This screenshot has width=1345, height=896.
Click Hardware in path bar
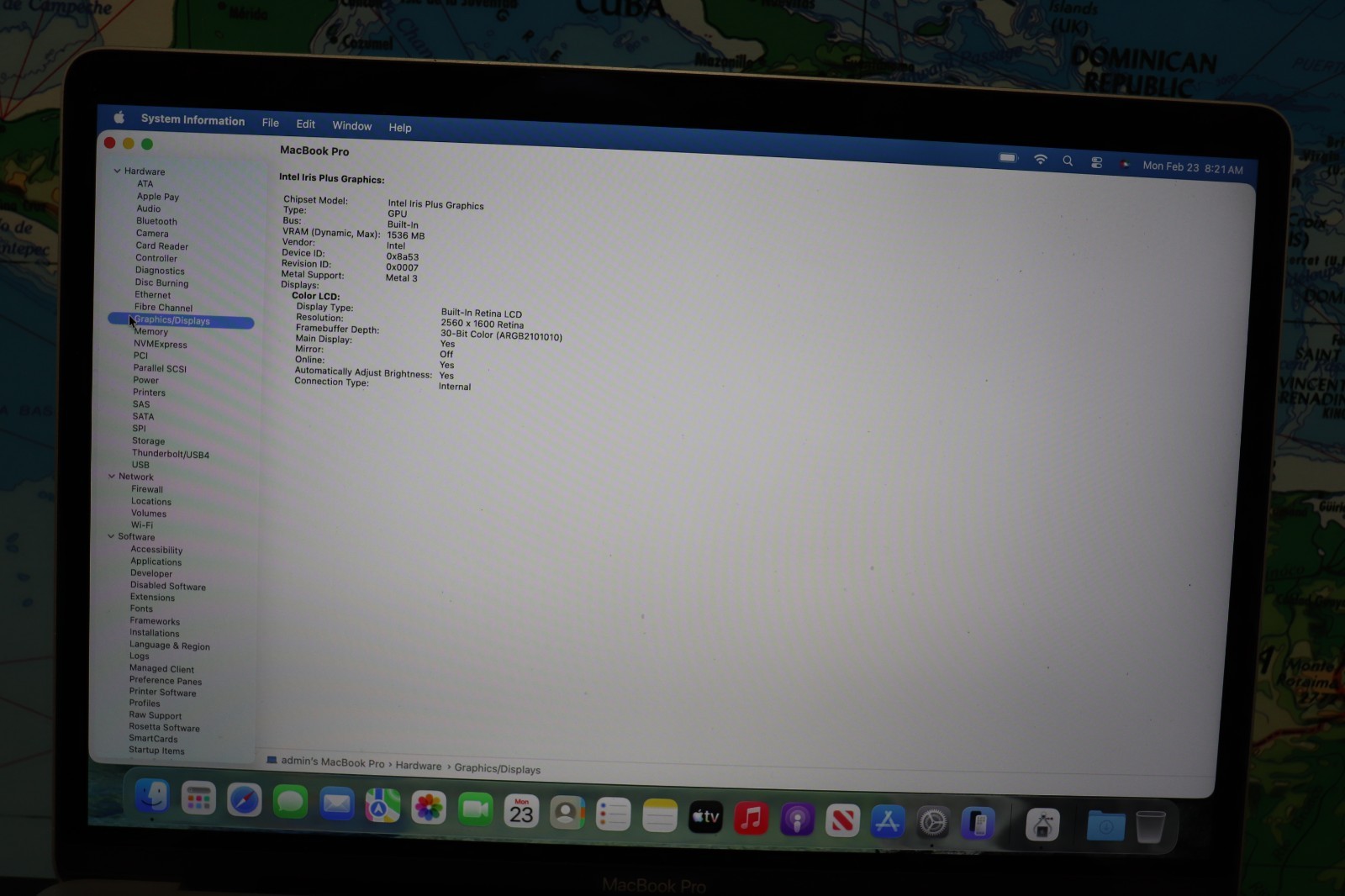[418, 766]
